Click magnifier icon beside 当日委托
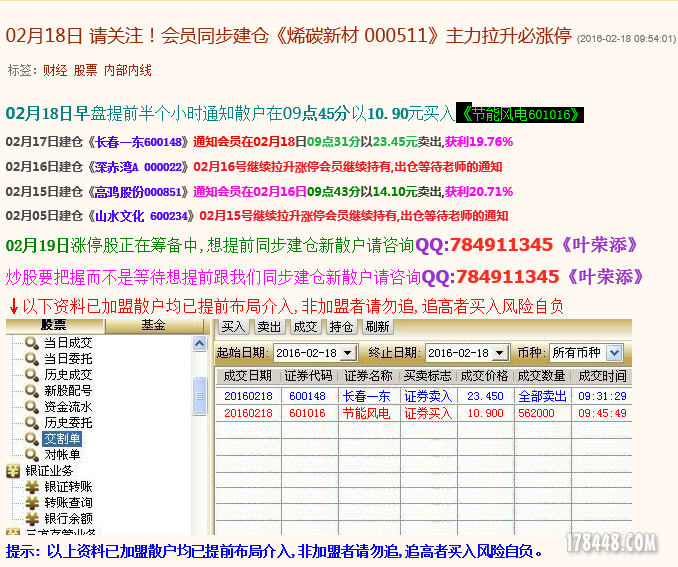Image resolution: width=678 pixels, height=567 pixels. pyautogui.click(x=32, y=359)
